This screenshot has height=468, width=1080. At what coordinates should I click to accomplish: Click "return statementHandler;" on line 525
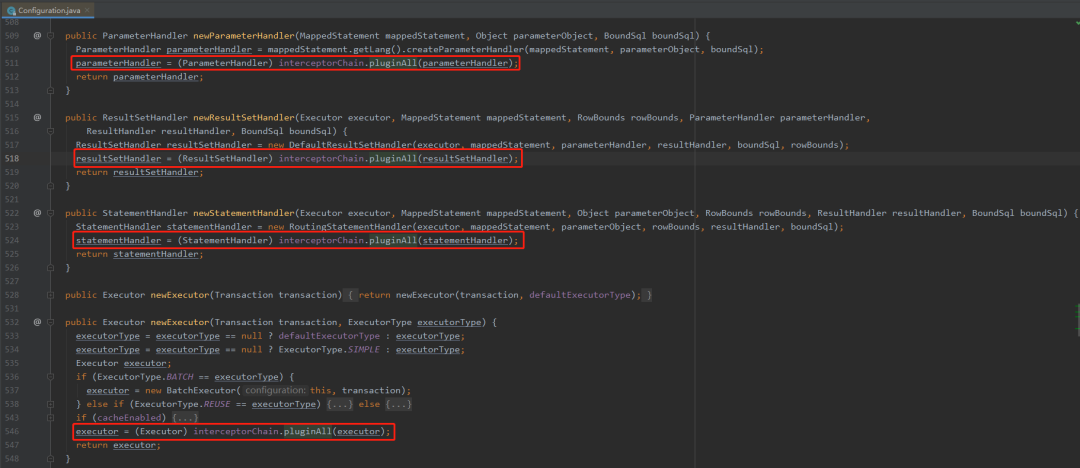[x=141, y=254]
